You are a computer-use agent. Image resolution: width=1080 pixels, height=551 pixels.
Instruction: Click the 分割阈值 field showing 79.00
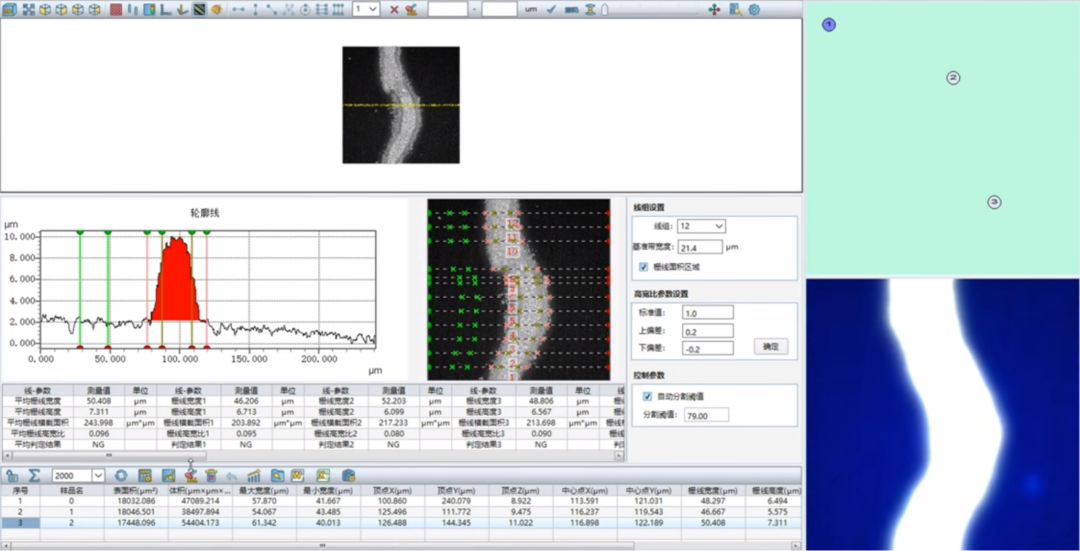(x=705, y=414)
